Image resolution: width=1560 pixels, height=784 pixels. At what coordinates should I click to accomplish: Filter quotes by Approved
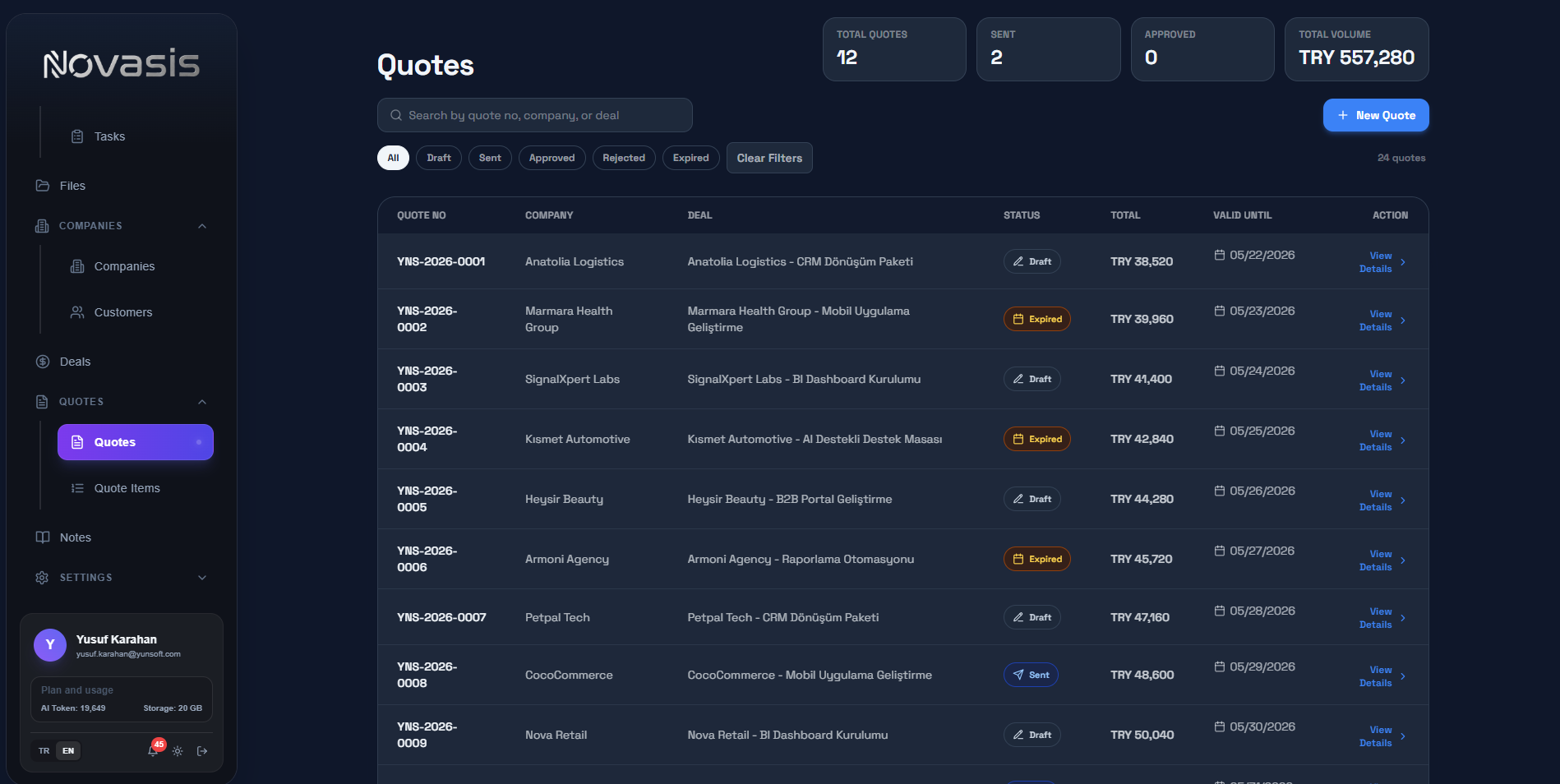[x=552, y=158]
